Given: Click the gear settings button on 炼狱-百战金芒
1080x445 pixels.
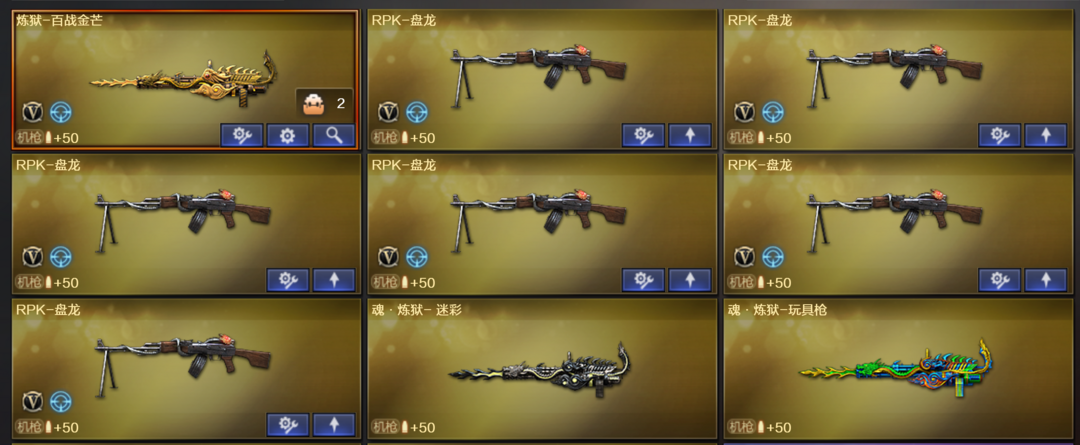Looking at the screenshot, I should (288, 136).
